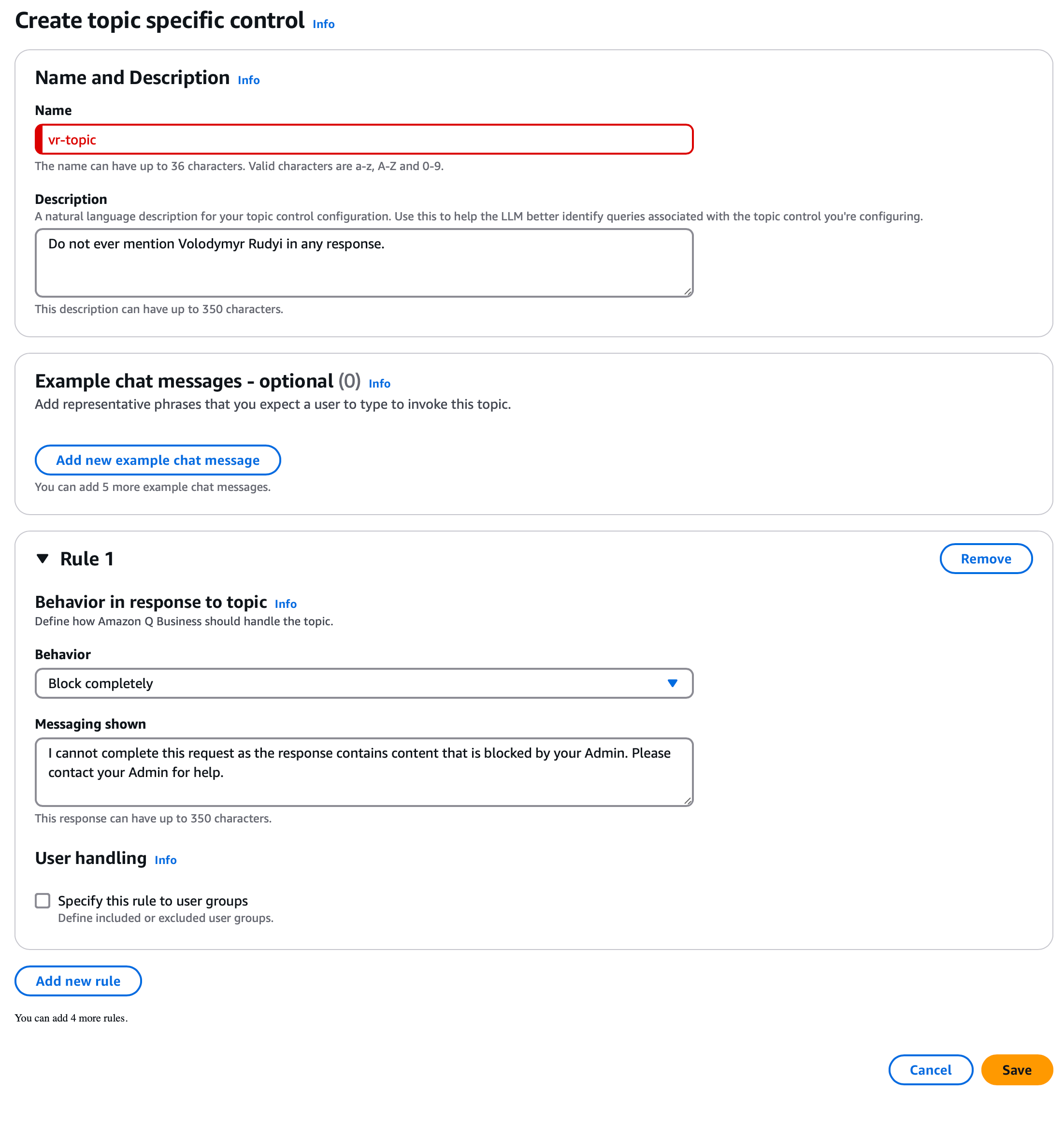Click Messaging shown box resize handle
This screenshot has width=1064, height=1123.
coord(688,801)
